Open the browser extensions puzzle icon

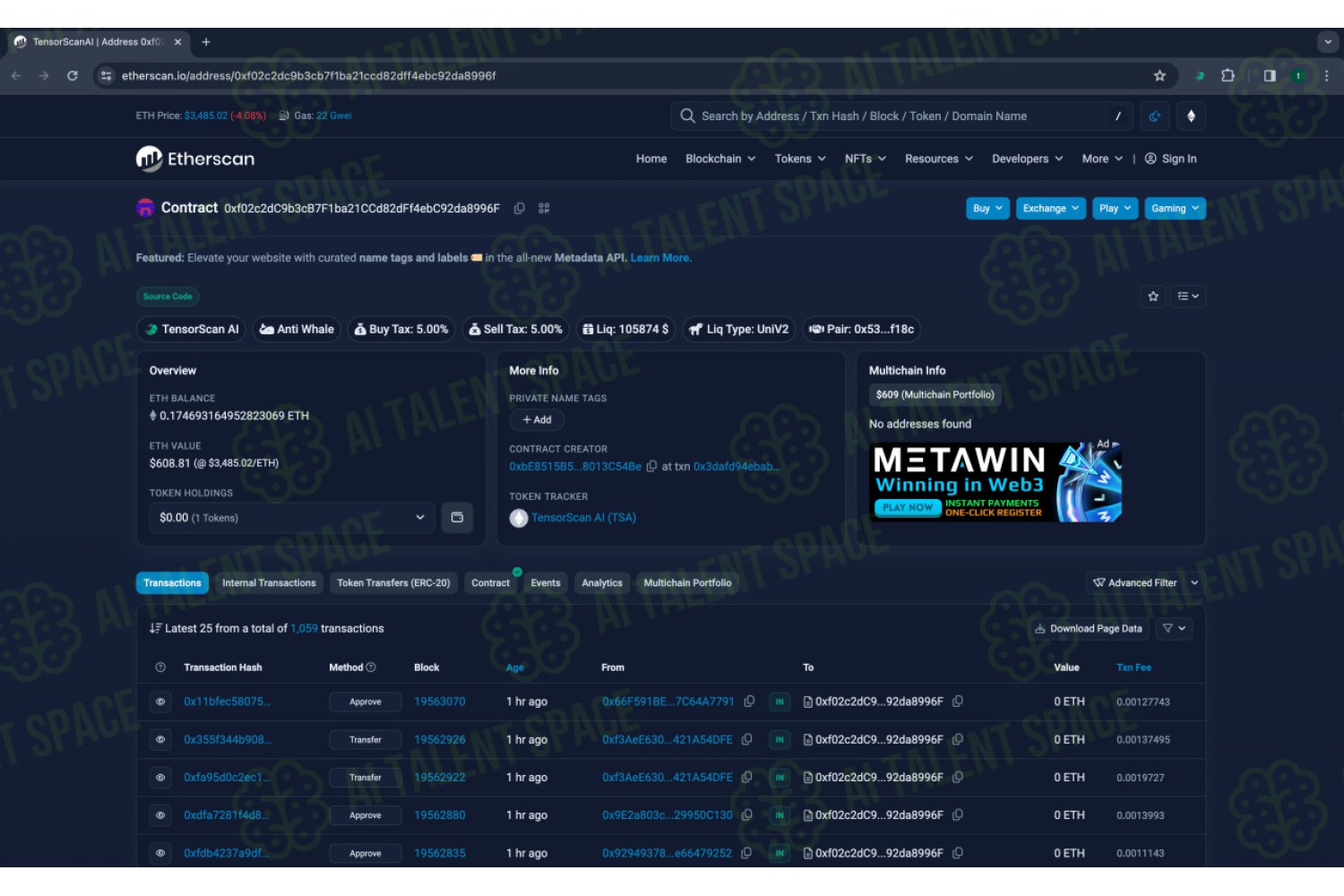click(1228, 76)
